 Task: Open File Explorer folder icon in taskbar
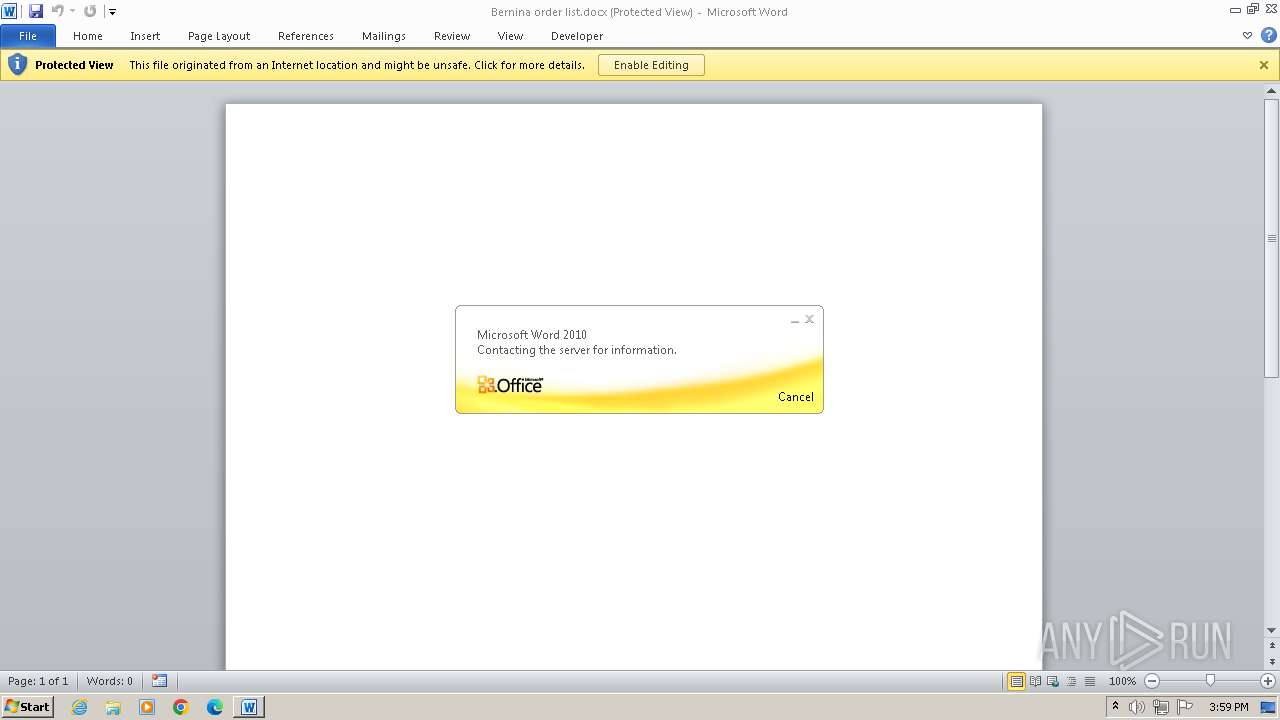tap(113, 707)
